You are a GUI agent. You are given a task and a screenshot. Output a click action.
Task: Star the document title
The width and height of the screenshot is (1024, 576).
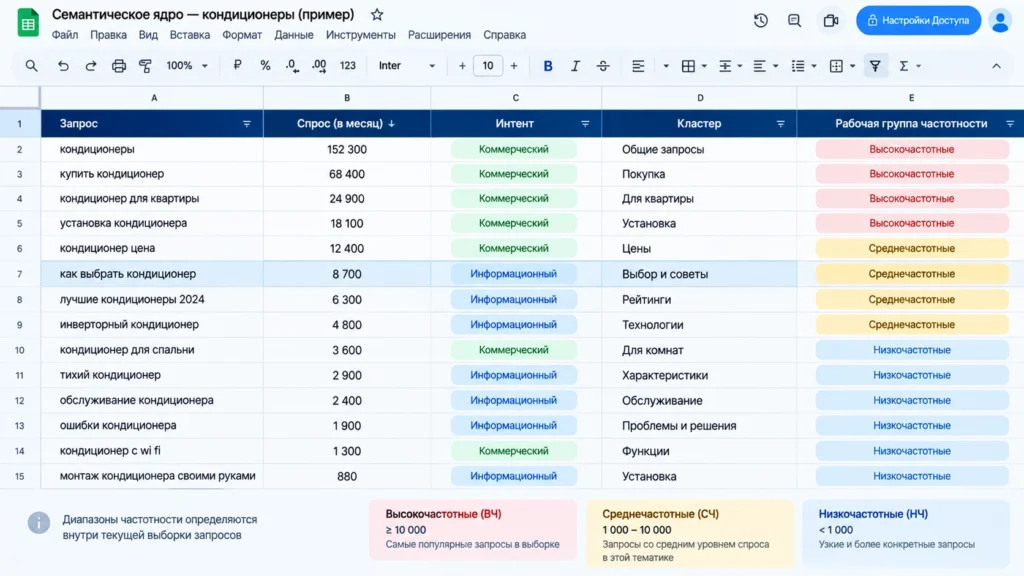point(377,14)
